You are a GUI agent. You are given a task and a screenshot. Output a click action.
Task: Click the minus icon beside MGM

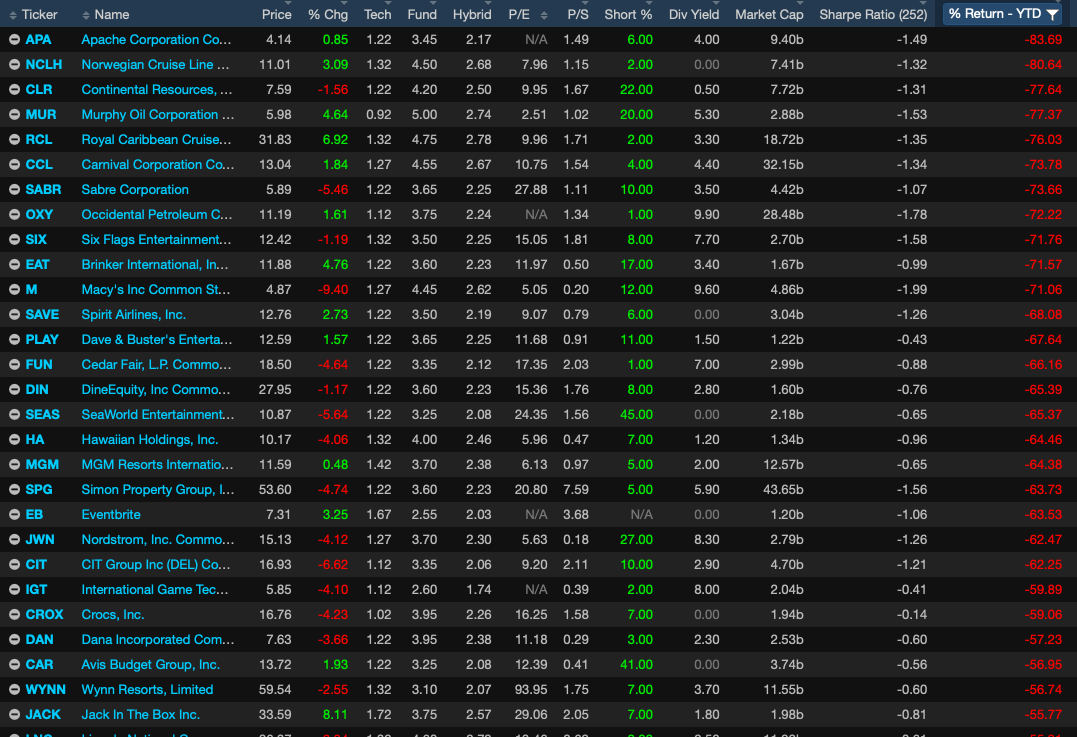click(14, 465)
